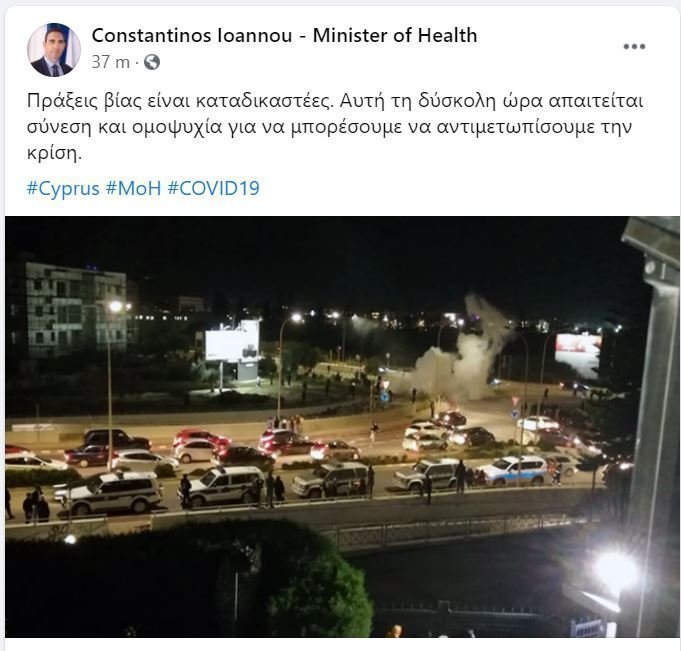Click the 37 m post timestamp
Screen dimensions: 681x651
tap(111, 62)
